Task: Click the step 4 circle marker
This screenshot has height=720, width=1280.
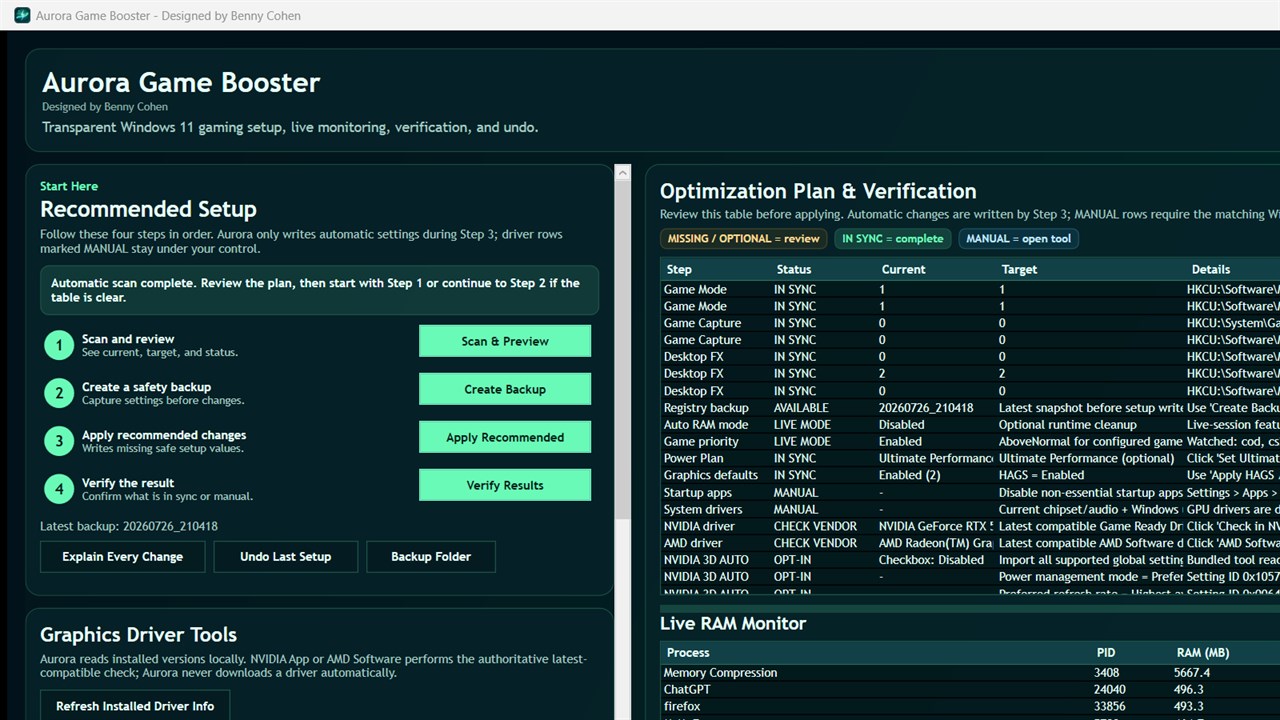Action: click(x=59, y=489)
